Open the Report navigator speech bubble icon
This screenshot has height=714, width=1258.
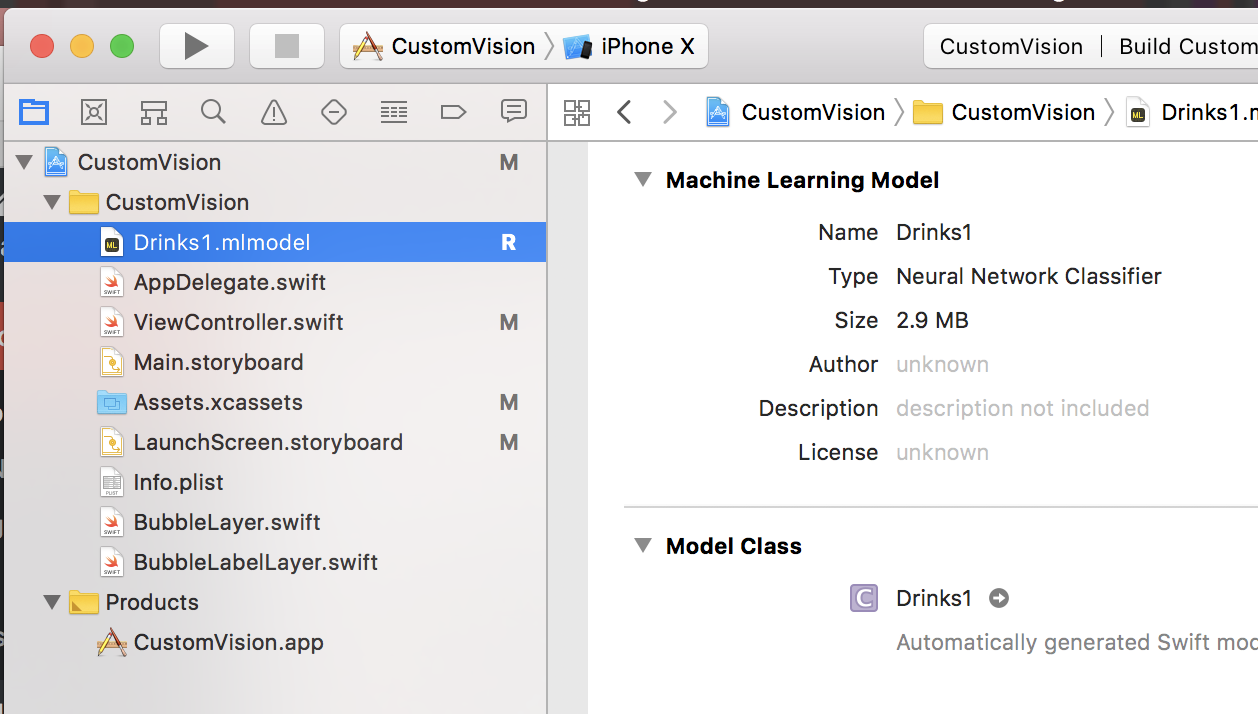point(514,111)
